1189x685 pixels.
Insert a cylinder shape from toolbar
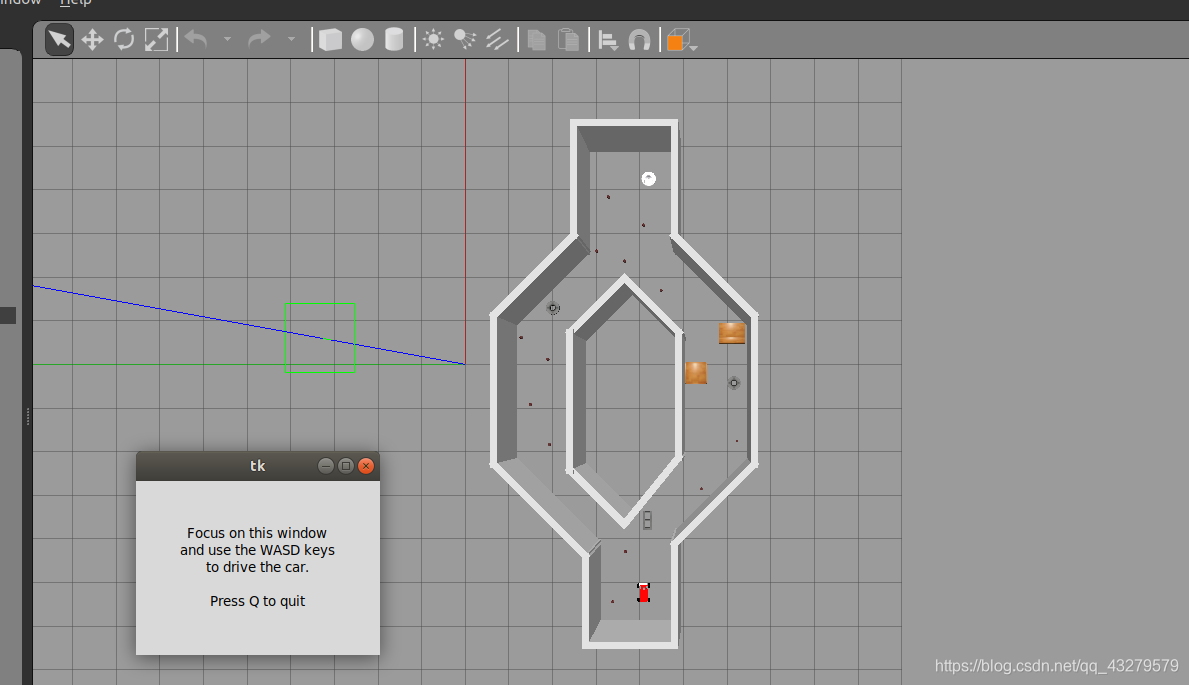(394, 39)
